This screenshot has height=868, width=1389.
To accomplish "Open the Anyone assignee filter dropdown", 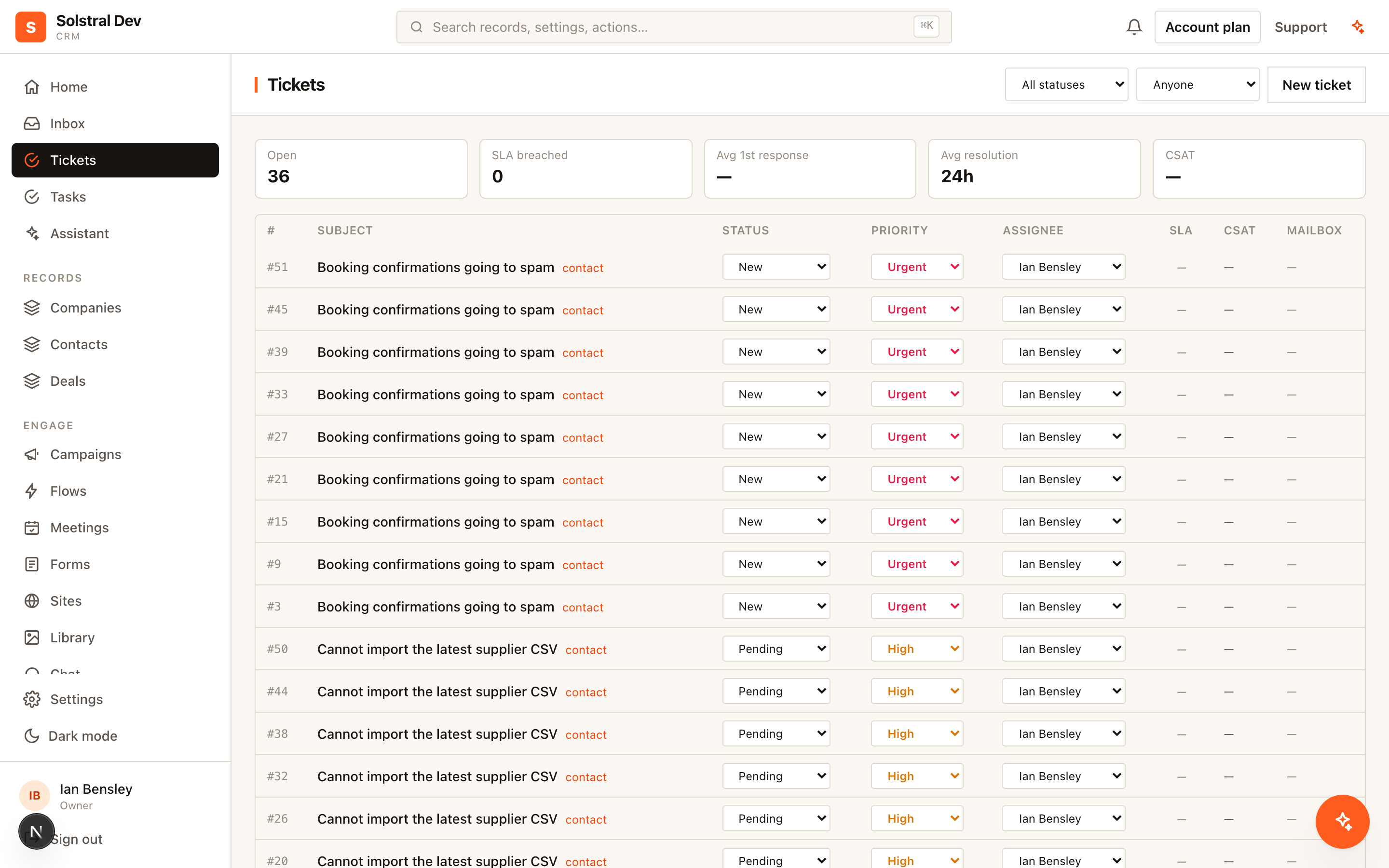I will pyautogui.click(x=1198, y=84).
